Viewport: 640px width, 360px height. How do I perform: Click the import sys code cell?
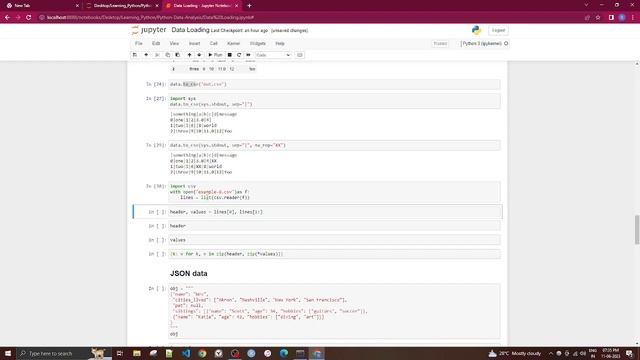334,101
